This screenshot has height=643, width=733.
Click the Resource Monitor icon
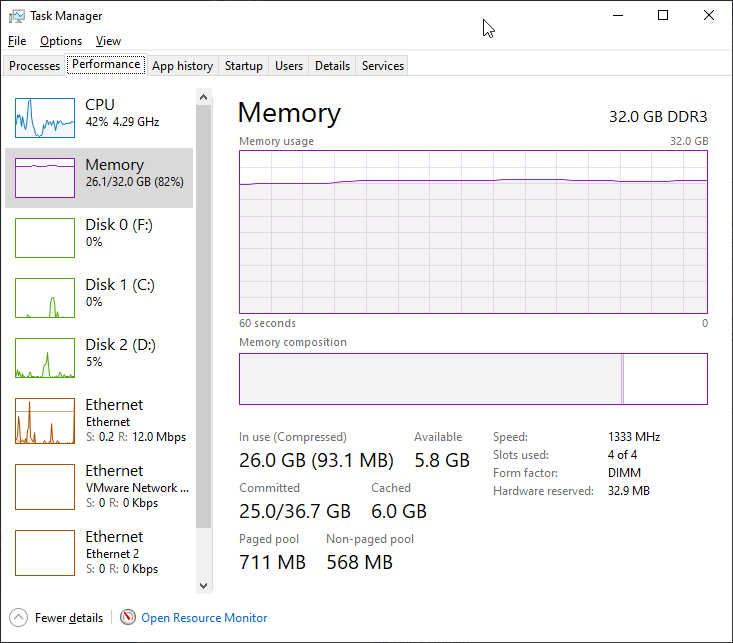pyautogui.click(x=128, y=618)
